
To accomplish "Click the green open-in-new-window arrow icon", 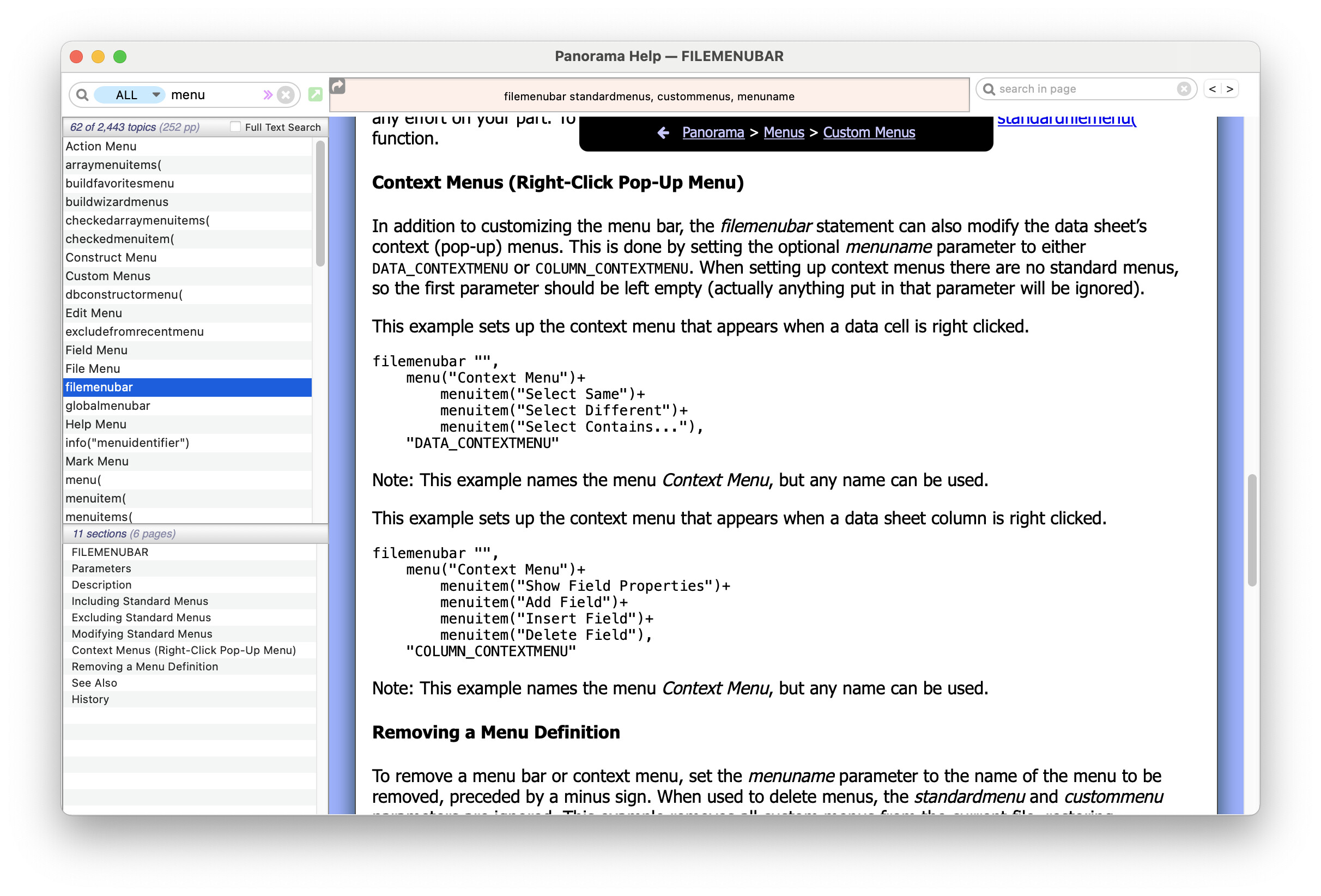I will [x=316, y=94].
